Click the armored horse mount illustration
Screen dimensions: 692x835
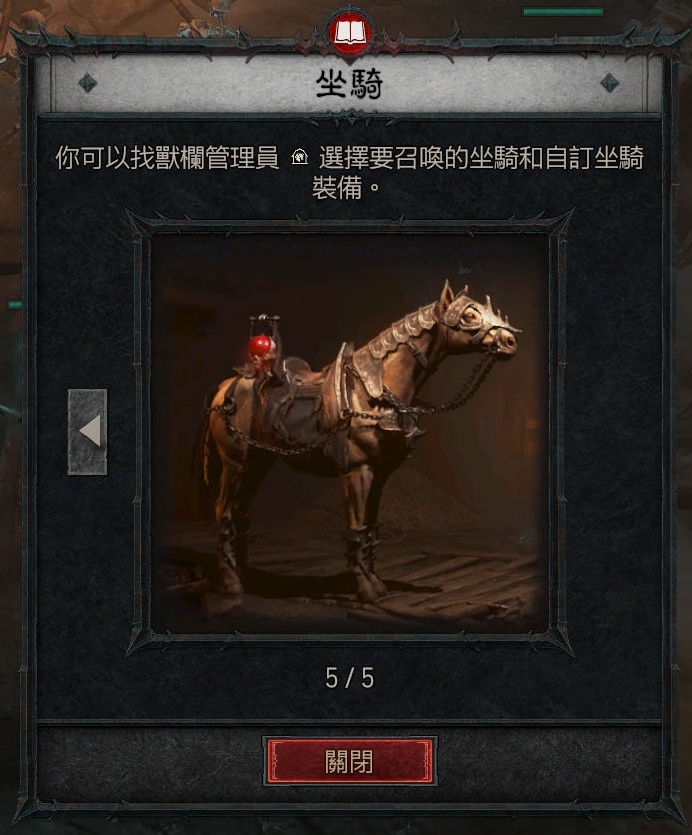[x=349, y=433]
